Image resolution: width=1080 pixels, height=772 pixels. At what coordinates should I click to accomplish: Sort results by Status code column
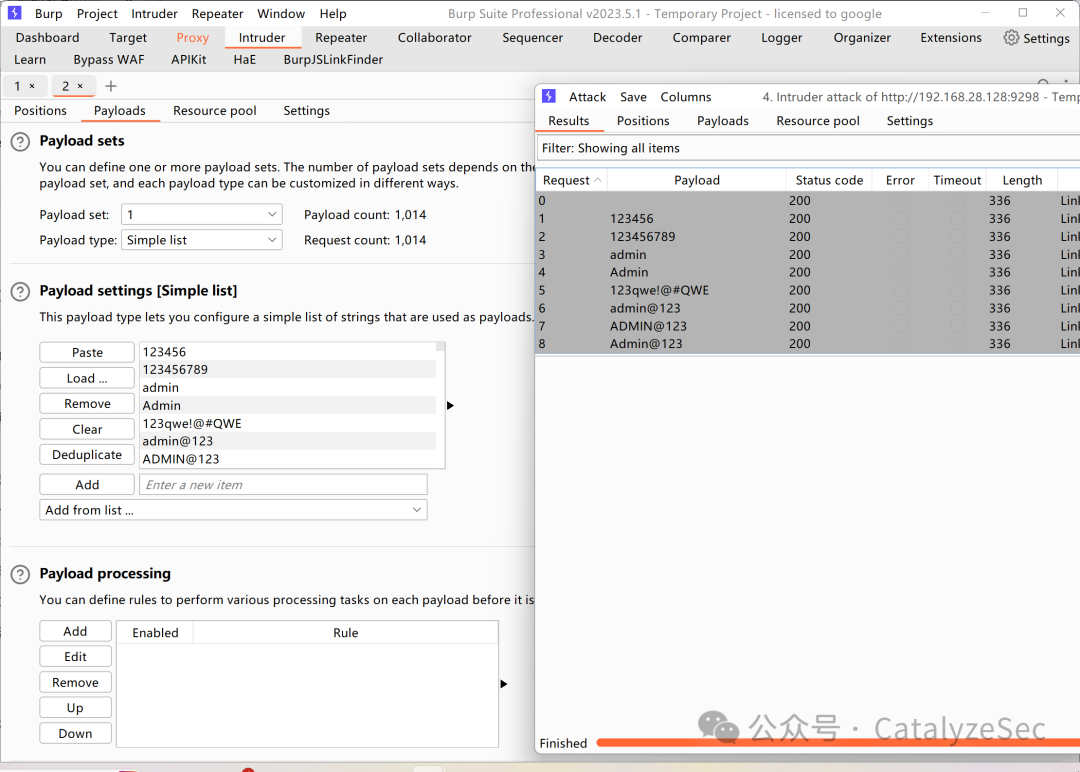829,180
